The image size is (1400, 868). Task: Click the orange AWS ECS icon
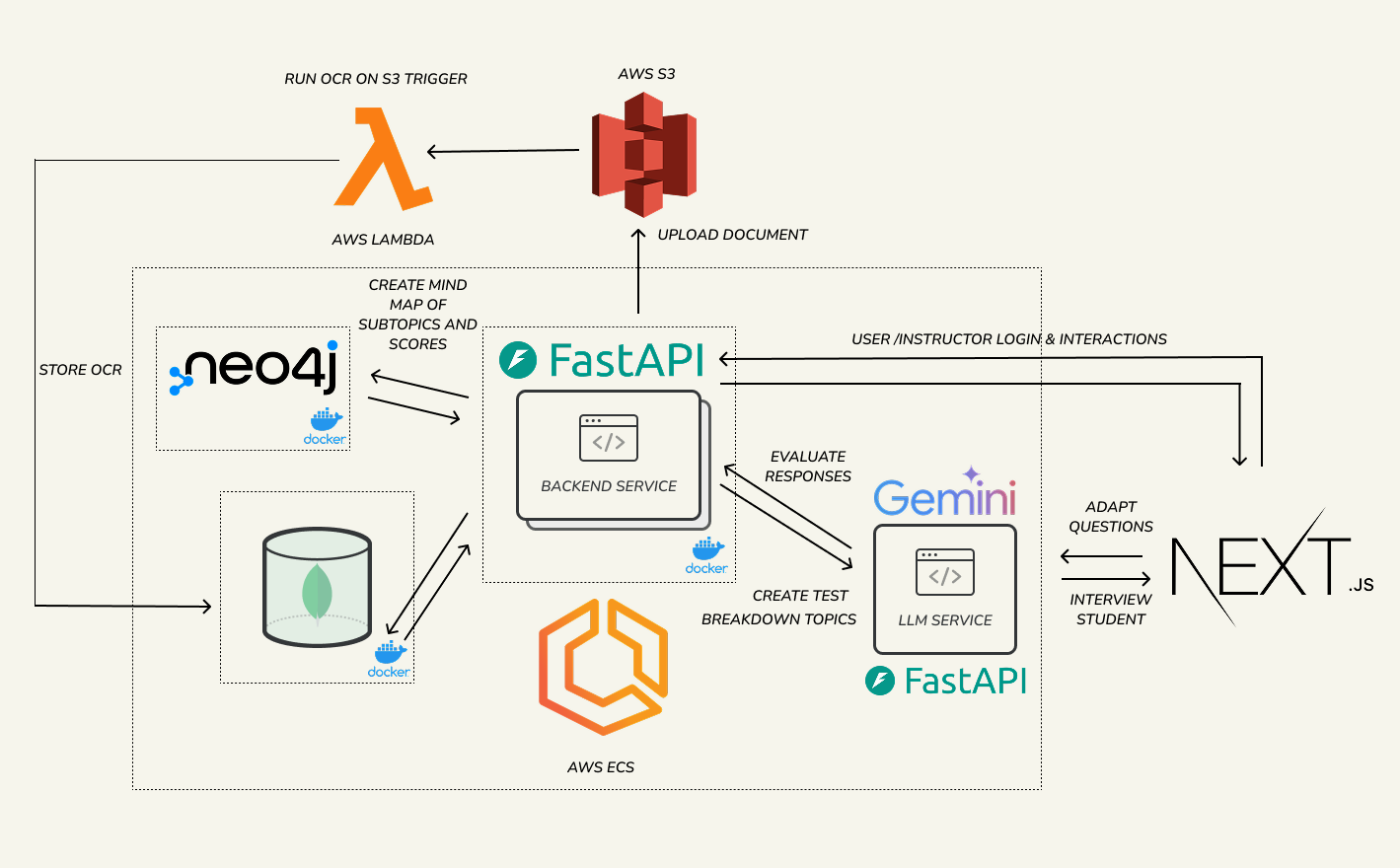coord(603,667)
